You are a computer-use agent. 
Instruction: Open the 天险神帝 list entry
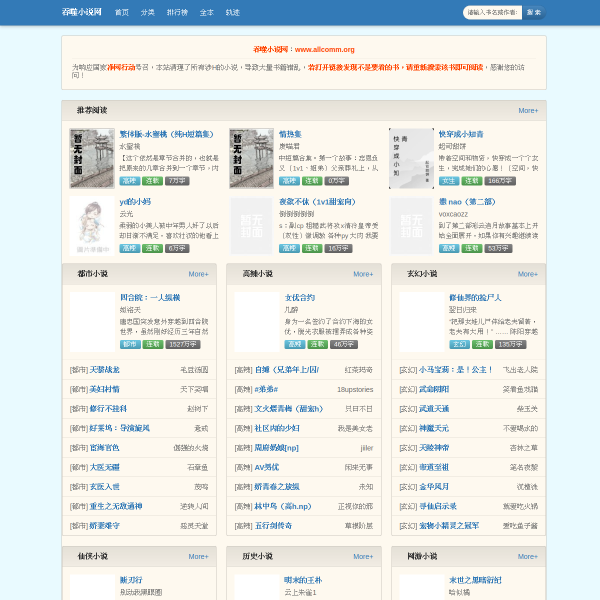click(x=434, y=448)
